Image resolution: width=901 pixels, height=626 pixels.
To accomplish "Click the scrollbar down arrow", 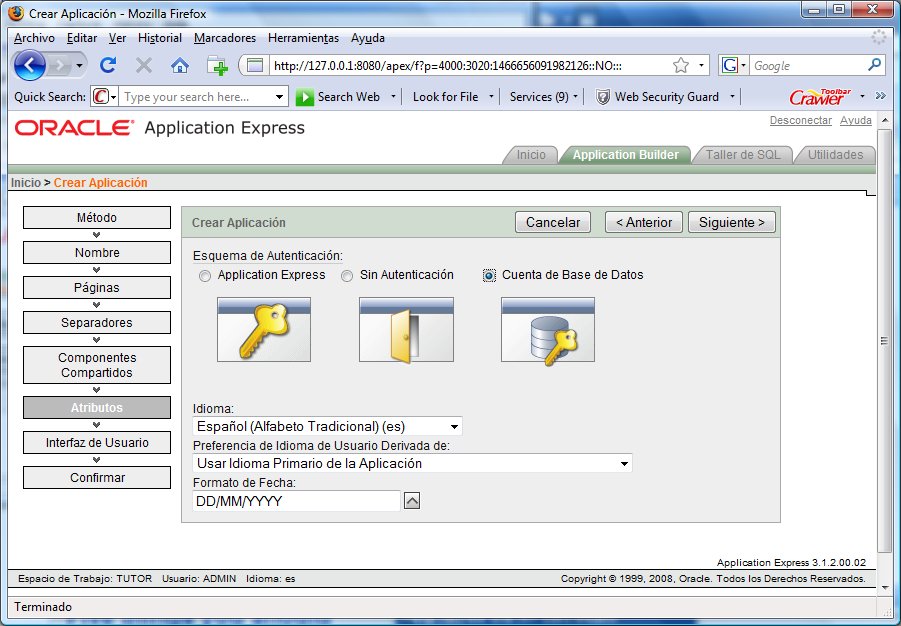I will coord(884,588).
